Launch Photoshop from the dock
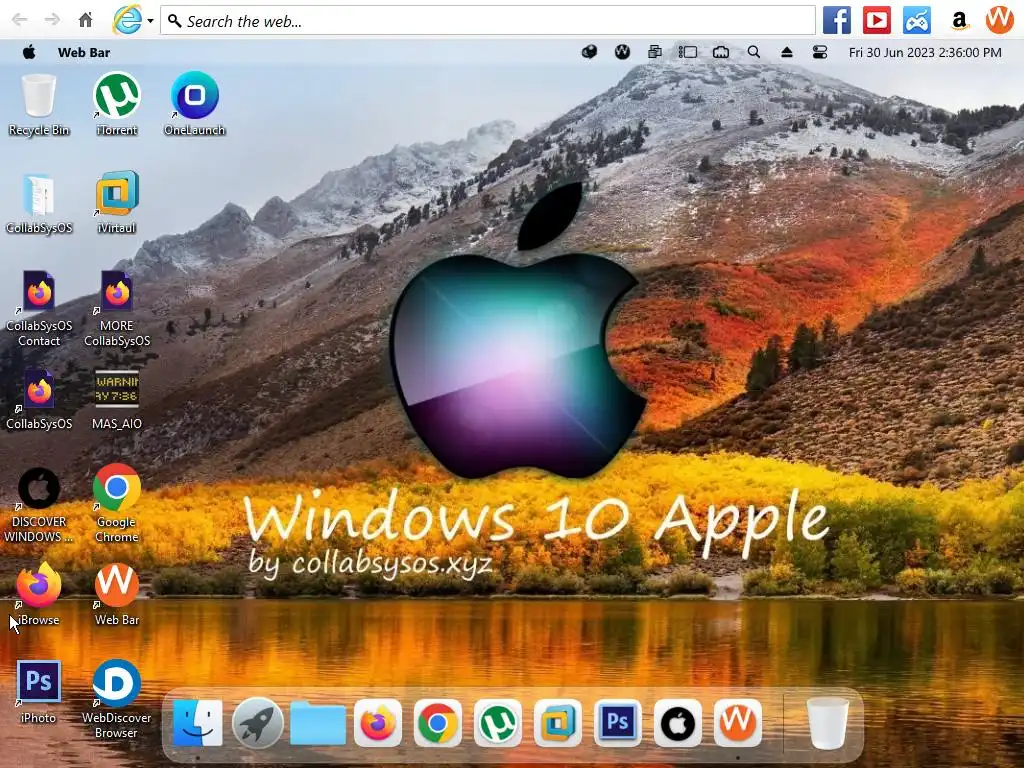Viewport: 1024px width, 768px height. click(618, 723)
